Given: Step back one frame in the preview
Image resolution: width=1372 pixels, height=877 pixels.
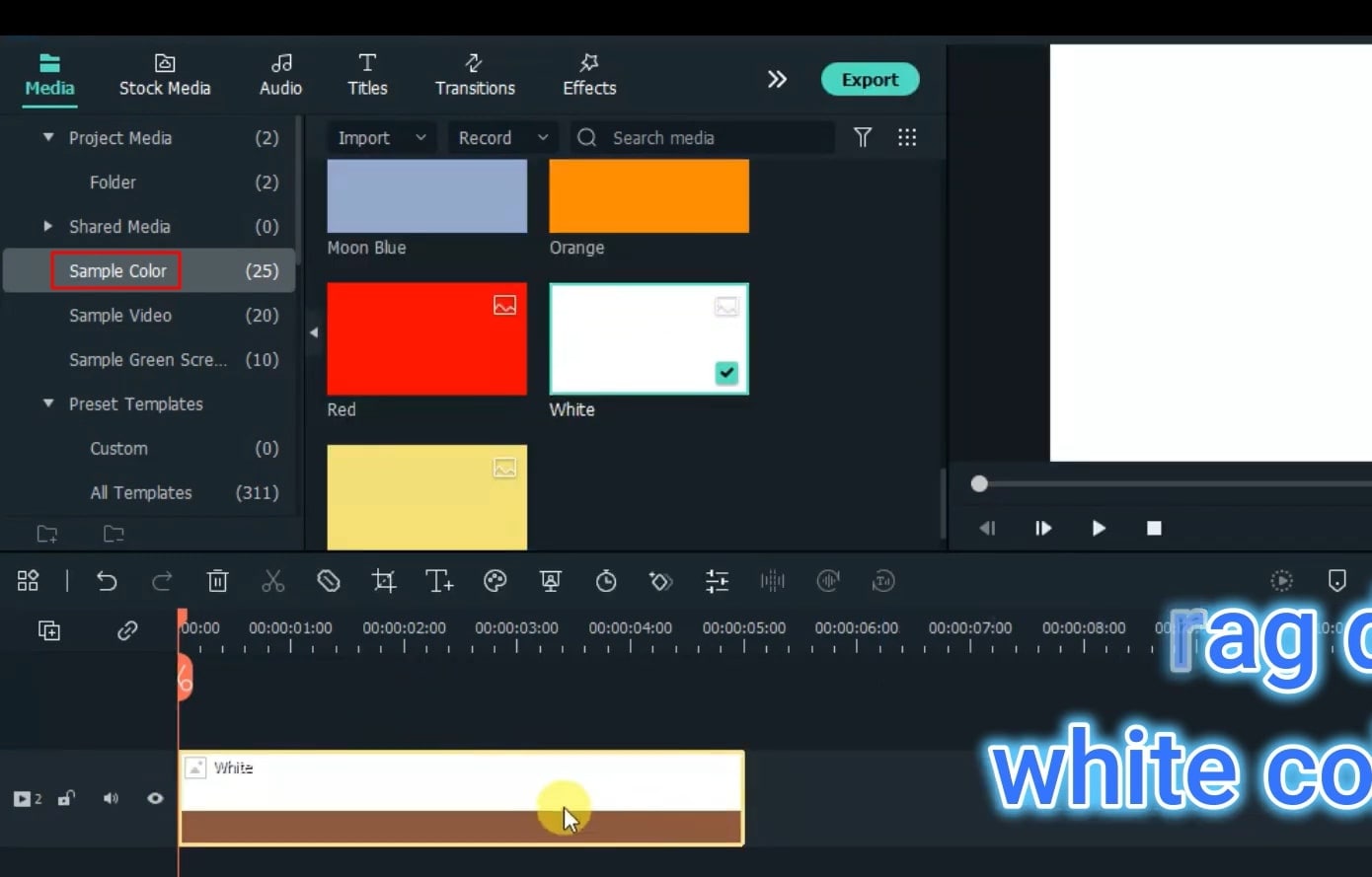Looking at the screenshot, I should 987,528.
